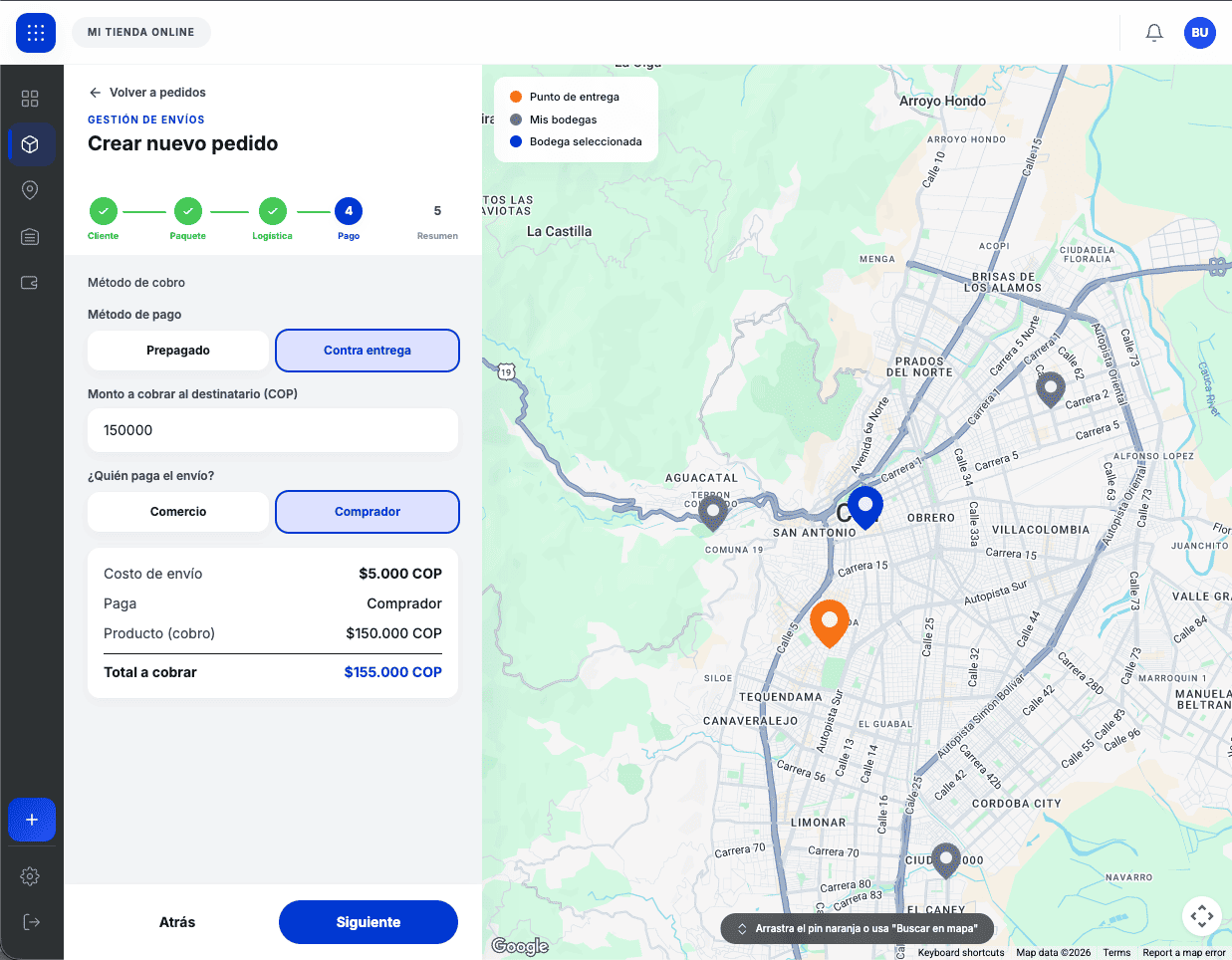Click the blue apps grid icon top left
The height and width of the screenshot is (960, 1232).
(x=36, y=33)
